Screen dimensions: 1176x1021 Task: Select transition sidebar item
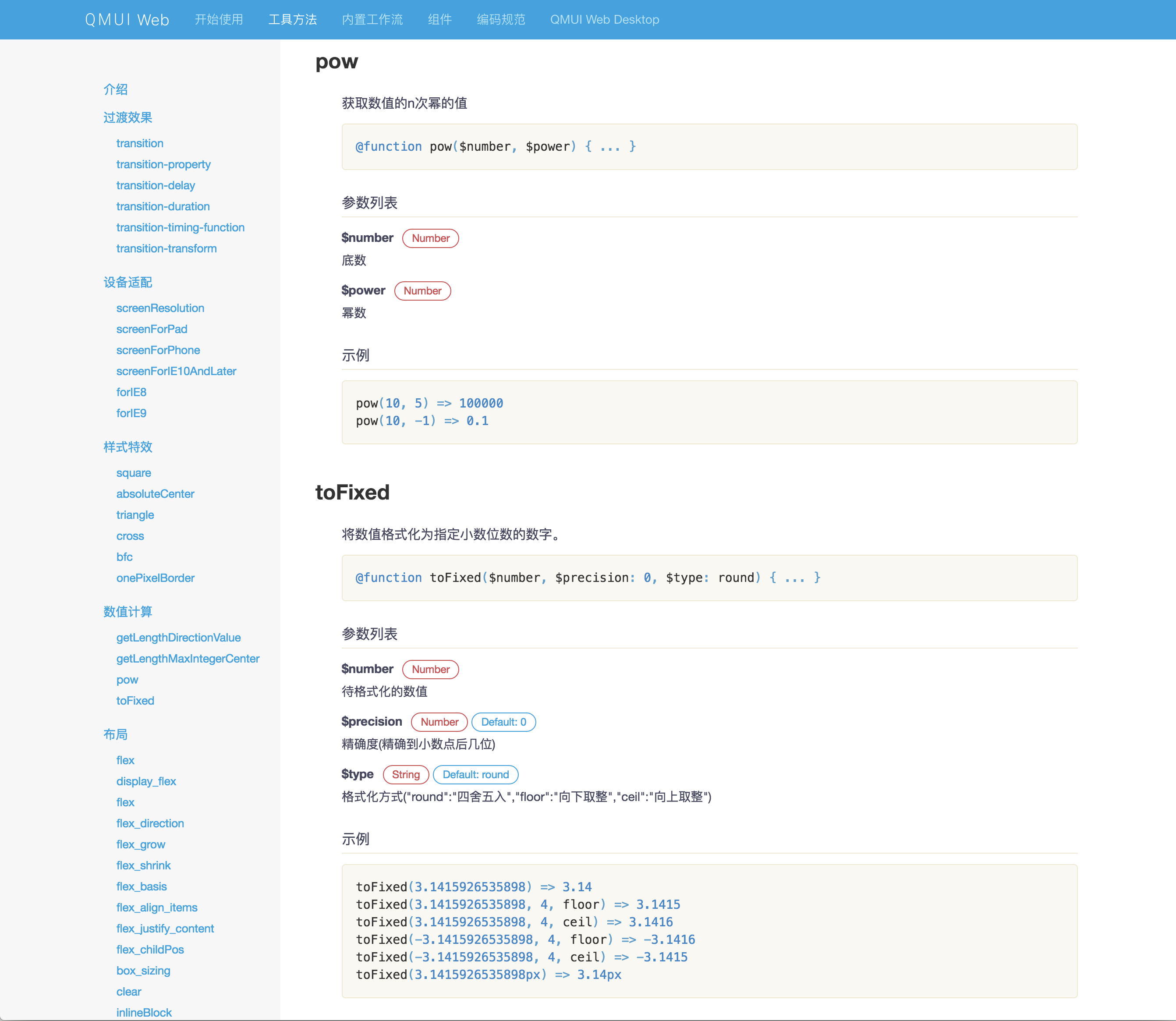(x=140, y=143)
